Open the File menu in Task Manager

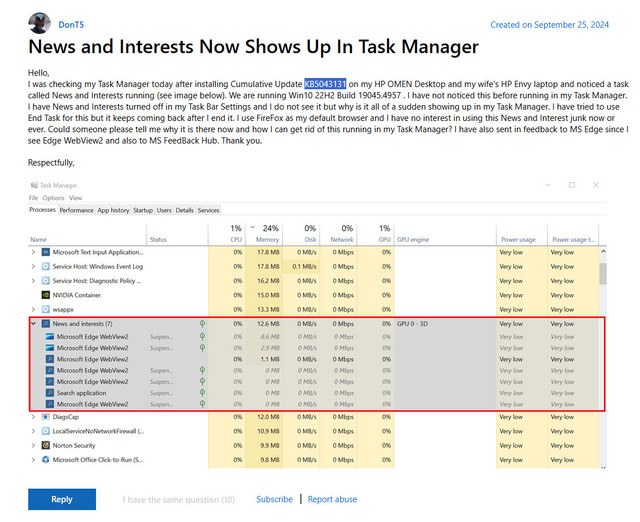coord(33,198)
